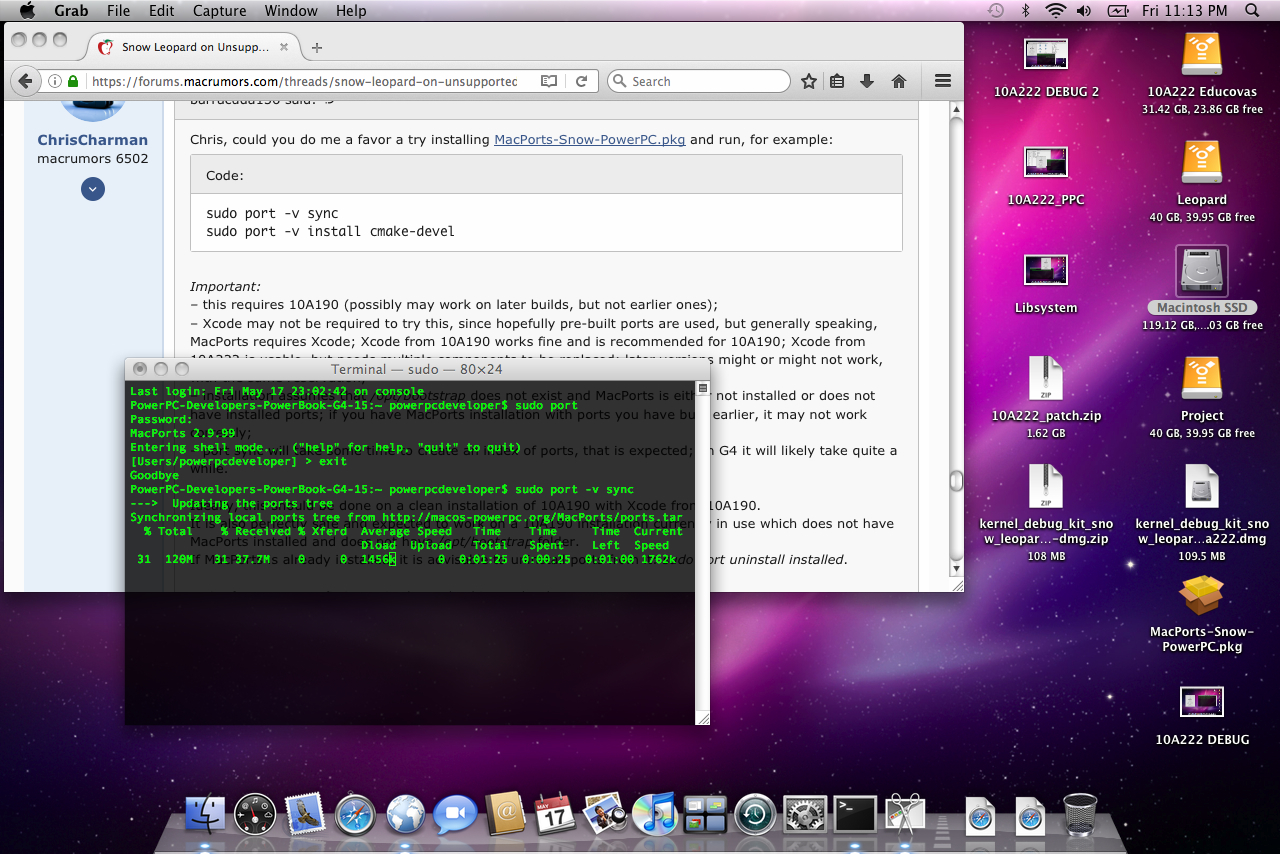Go to the browser home page icon
Image resolution: width=1280 pixels, height=854 pixels.
[x=898, y=81]
